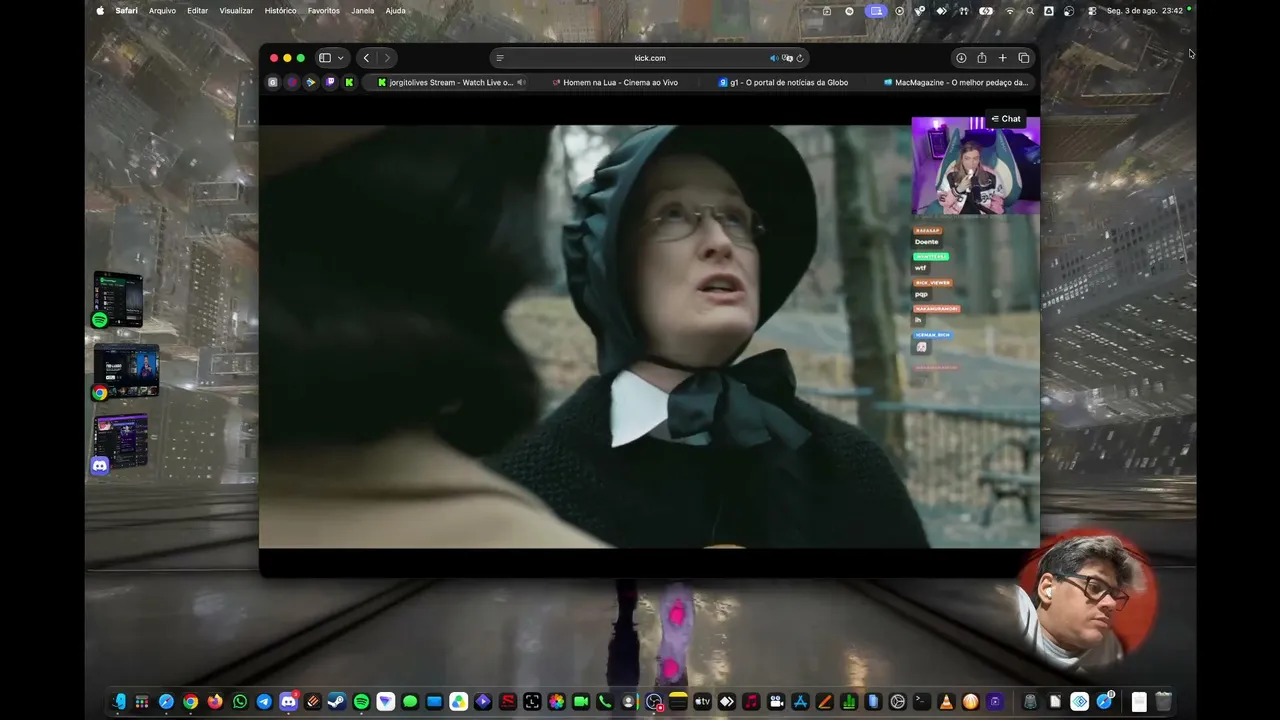1280x720 pixels.
Task: Open Safari from the Dock
Action: point(166,702)
